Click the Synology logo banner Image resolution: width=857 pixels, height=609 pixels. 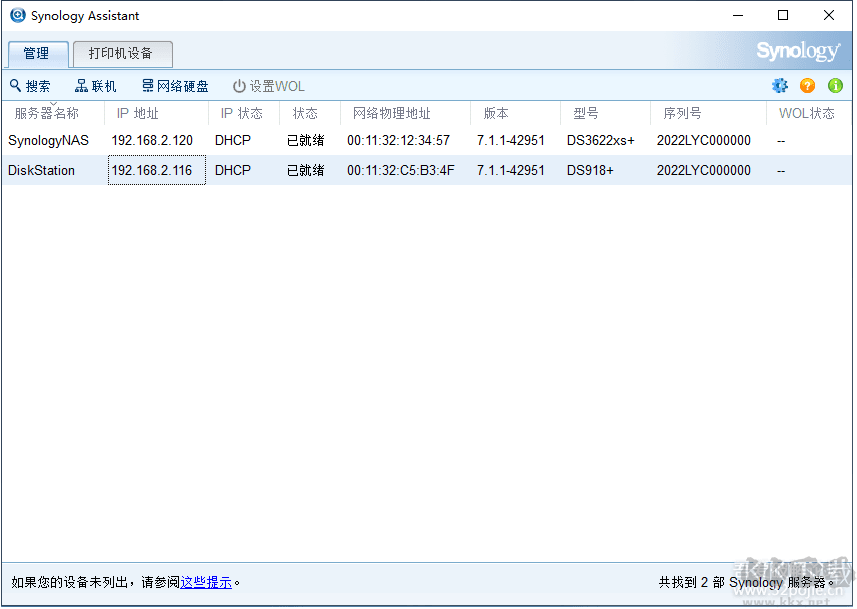[x=797, y=50]
